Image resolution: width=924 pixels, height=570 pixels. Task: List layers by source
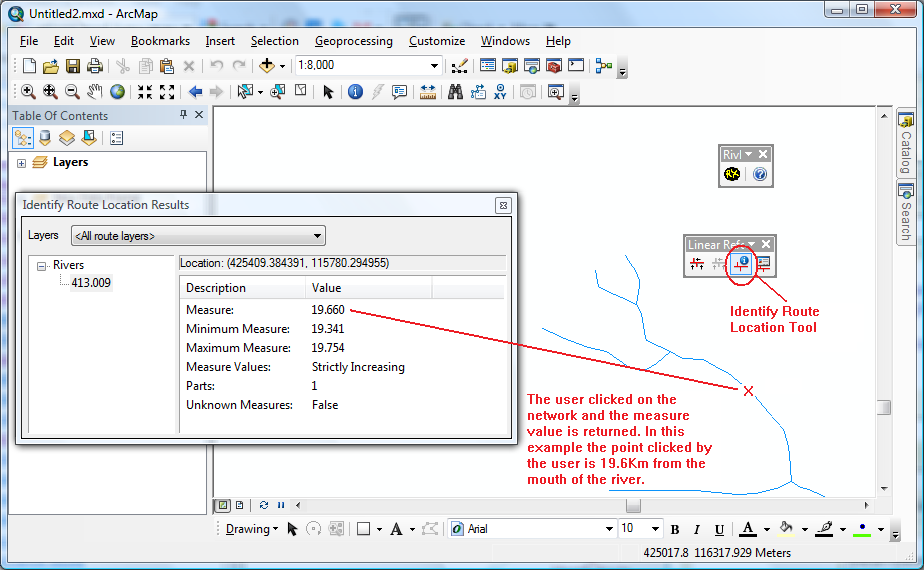pyautogui.click(x=45, y=139)
